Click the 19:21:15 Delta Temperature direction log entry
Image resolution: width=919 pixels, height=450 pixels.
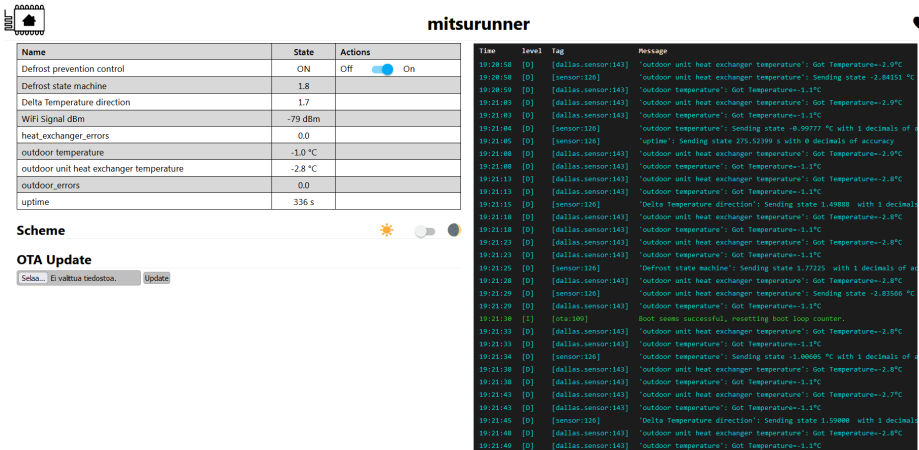698,204
